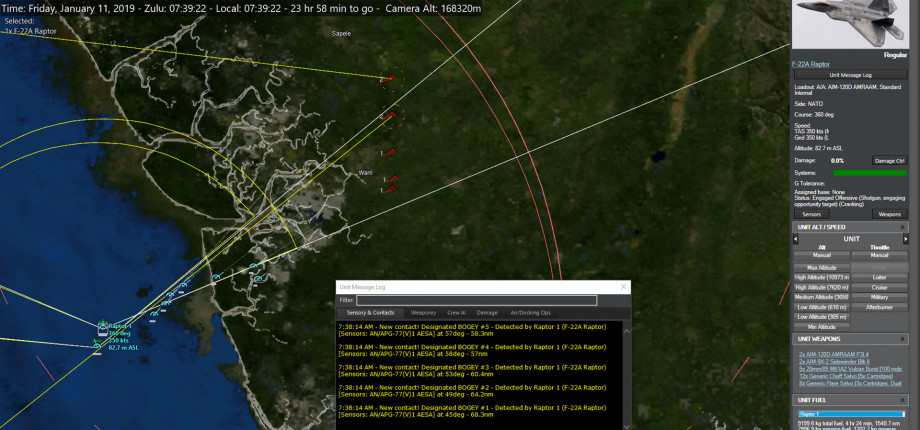The image size is (920, 430).
Task: Set throttle mode to Manual
Action: [880, 255]
